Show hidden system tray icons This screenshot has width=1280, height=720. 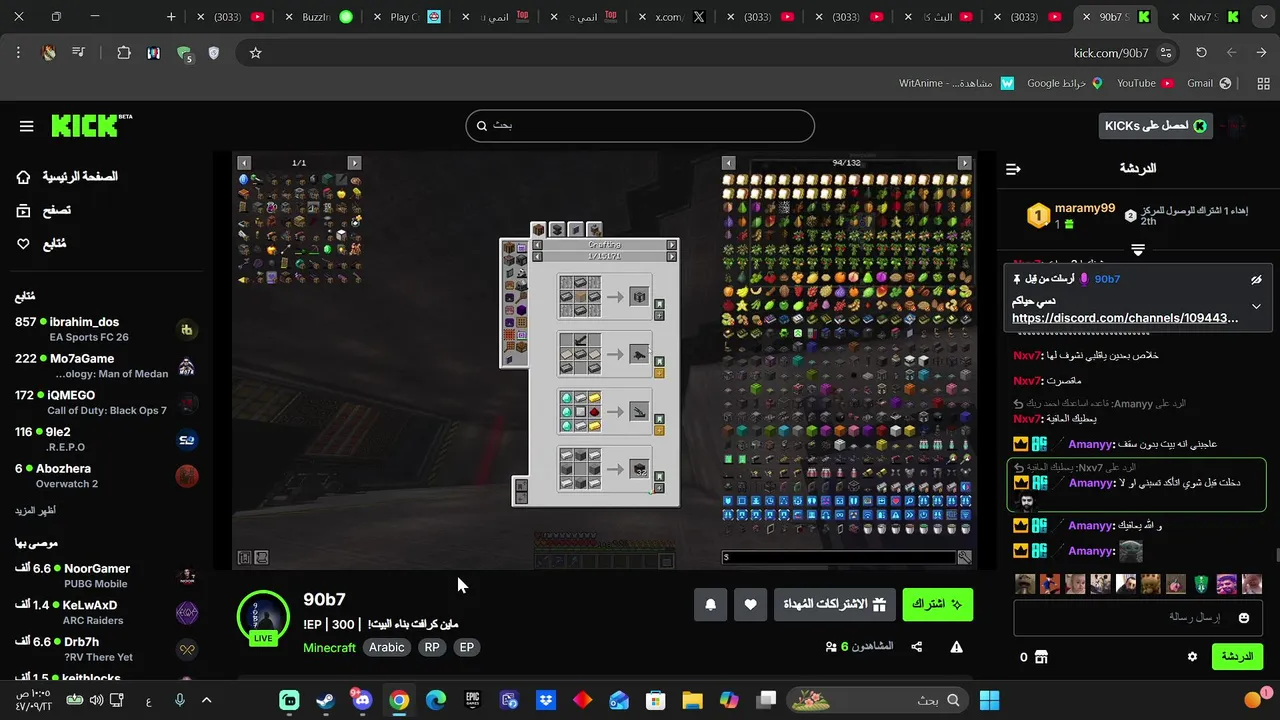tap(207, 700)
